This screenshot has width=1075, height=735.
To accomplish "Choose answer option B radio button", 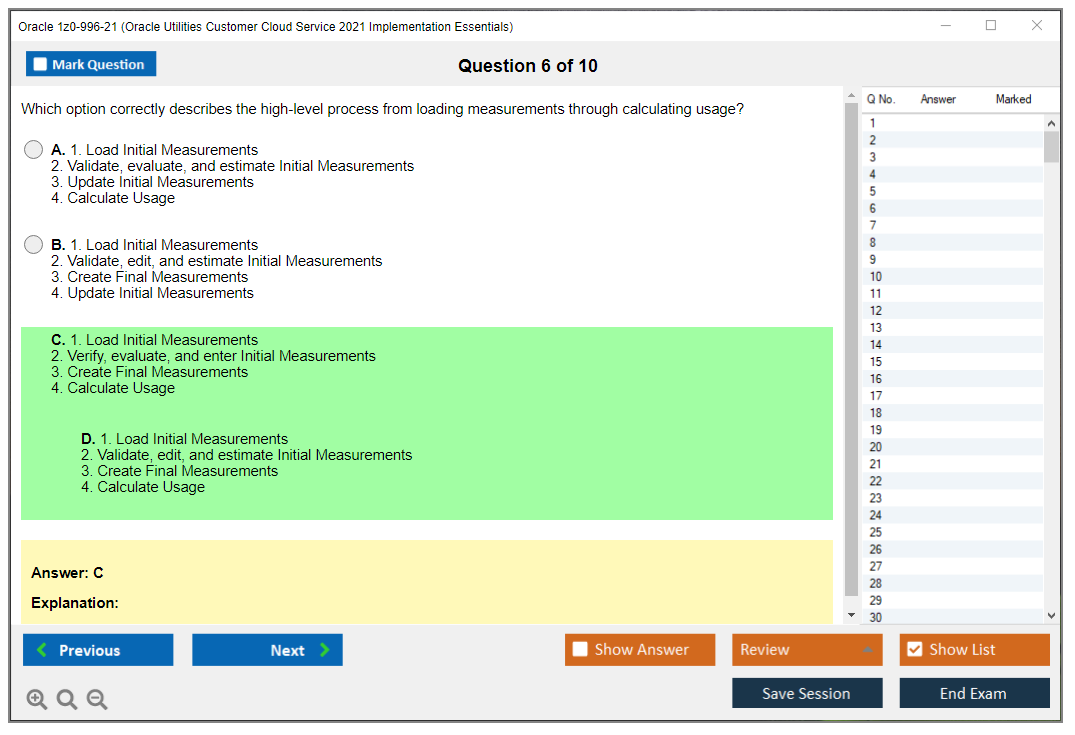I will click(x=34, y=245).
